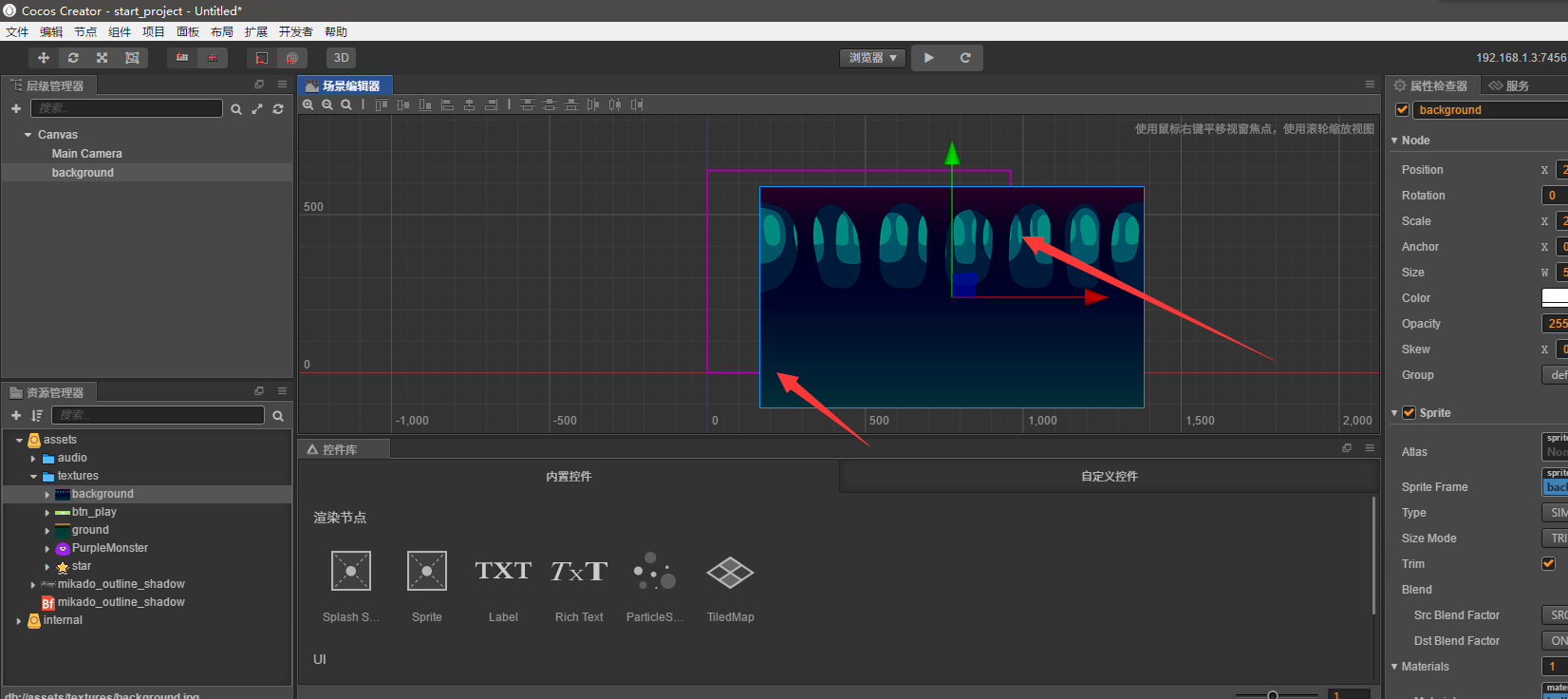Align selected nodes to bottom
Screen dimensions: 1568x699
(425, 104)
